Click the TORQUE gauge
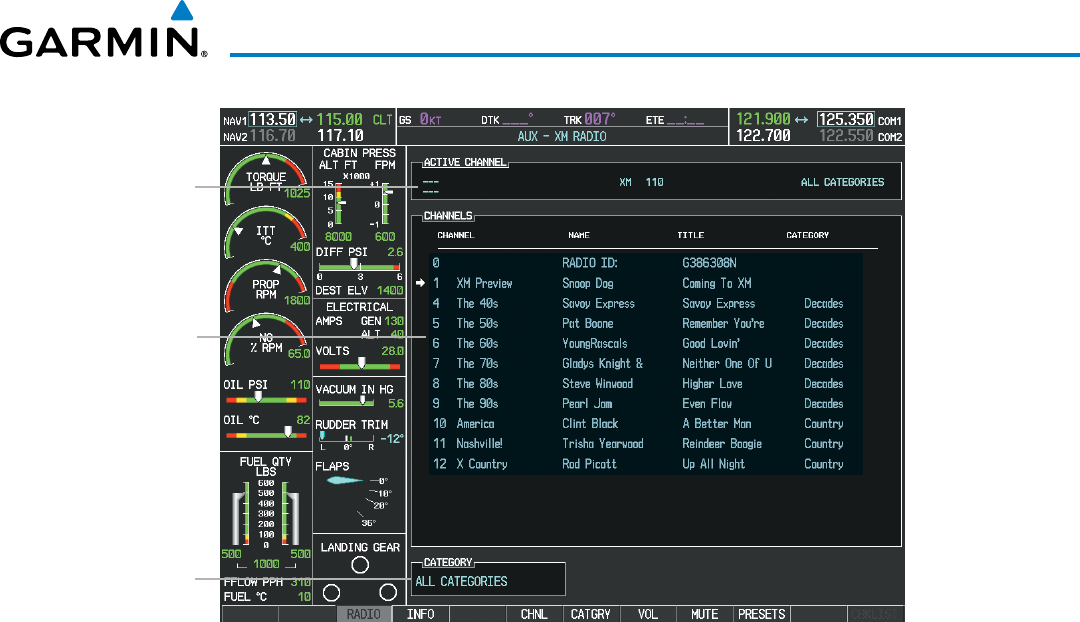Screen dimensions: 1080x622 (267, 178)
